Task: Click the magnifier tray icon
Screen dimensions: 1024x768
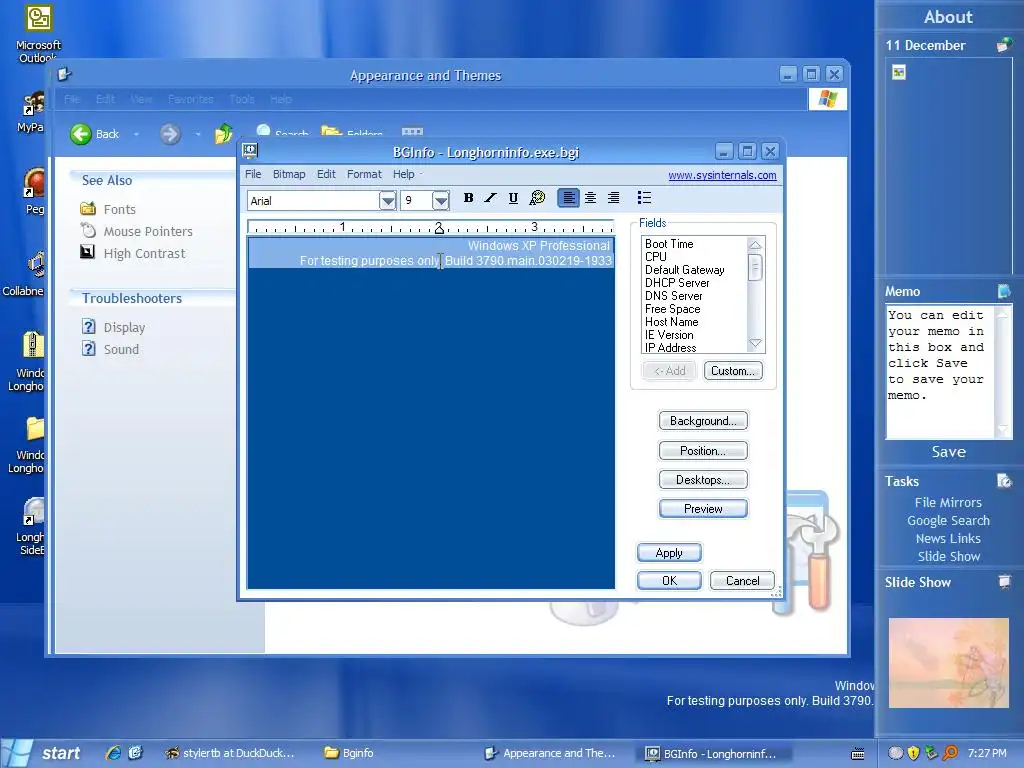Action: [x=950, y=753]
